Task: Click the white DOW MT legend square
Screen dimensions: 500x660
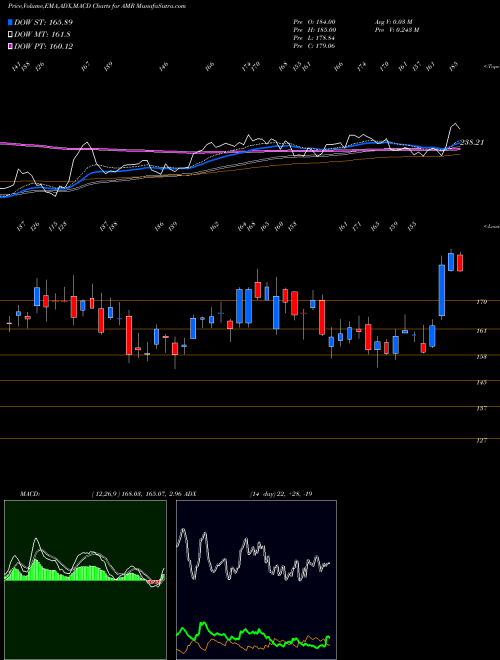Action: 11,35
